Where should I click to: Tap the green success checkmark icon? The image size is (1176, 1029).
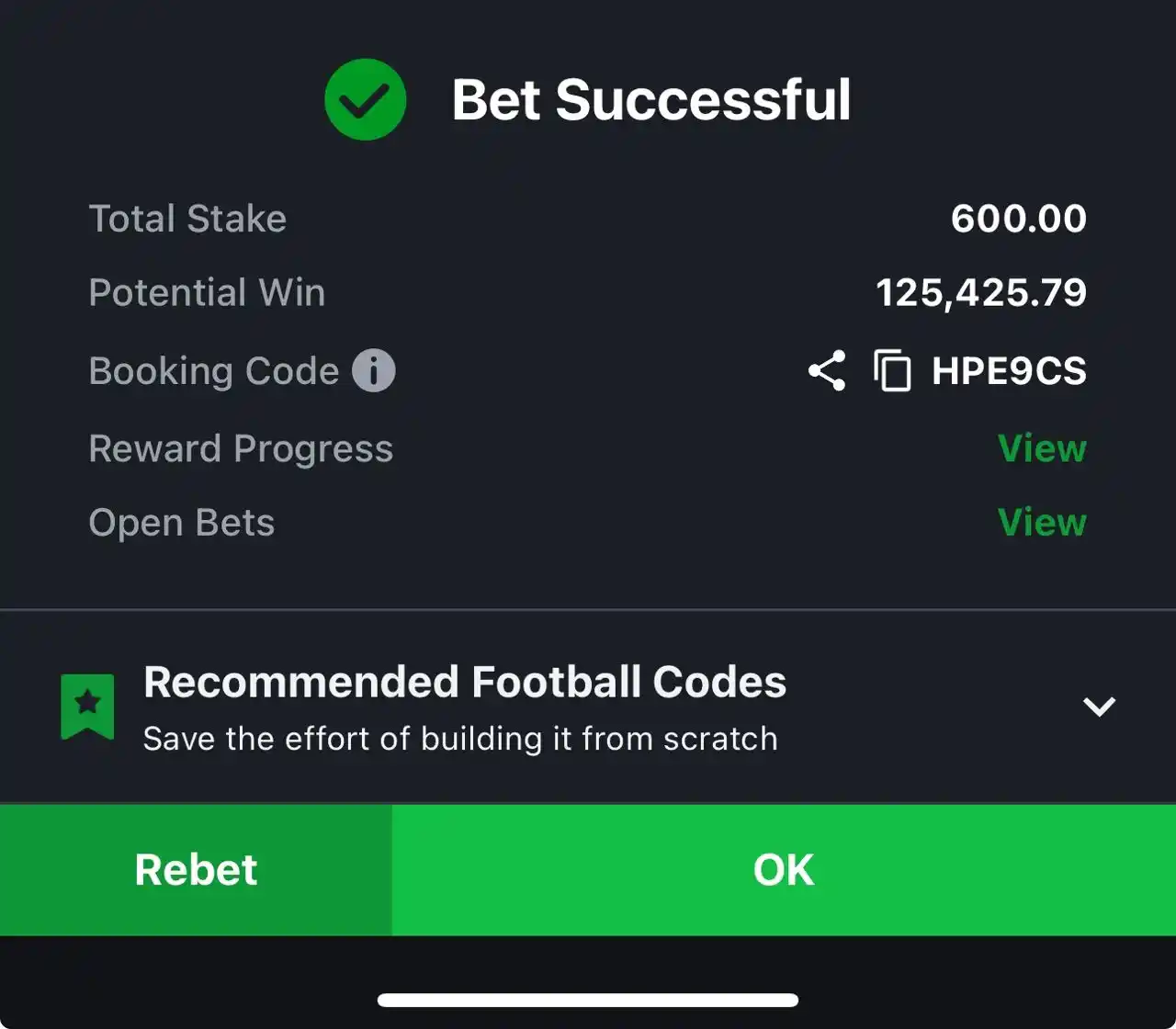[x=366, y=99]
